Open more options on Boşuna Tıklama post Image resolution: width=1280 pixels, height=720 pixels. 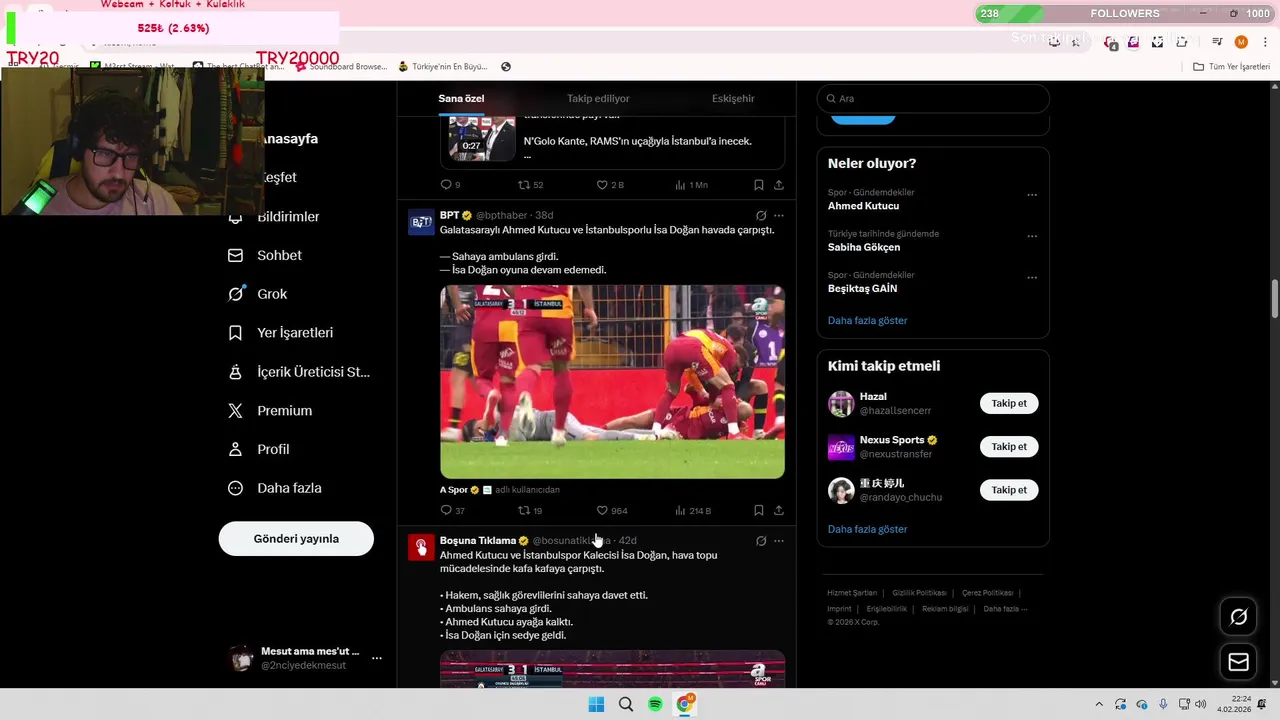pos(779,541)
